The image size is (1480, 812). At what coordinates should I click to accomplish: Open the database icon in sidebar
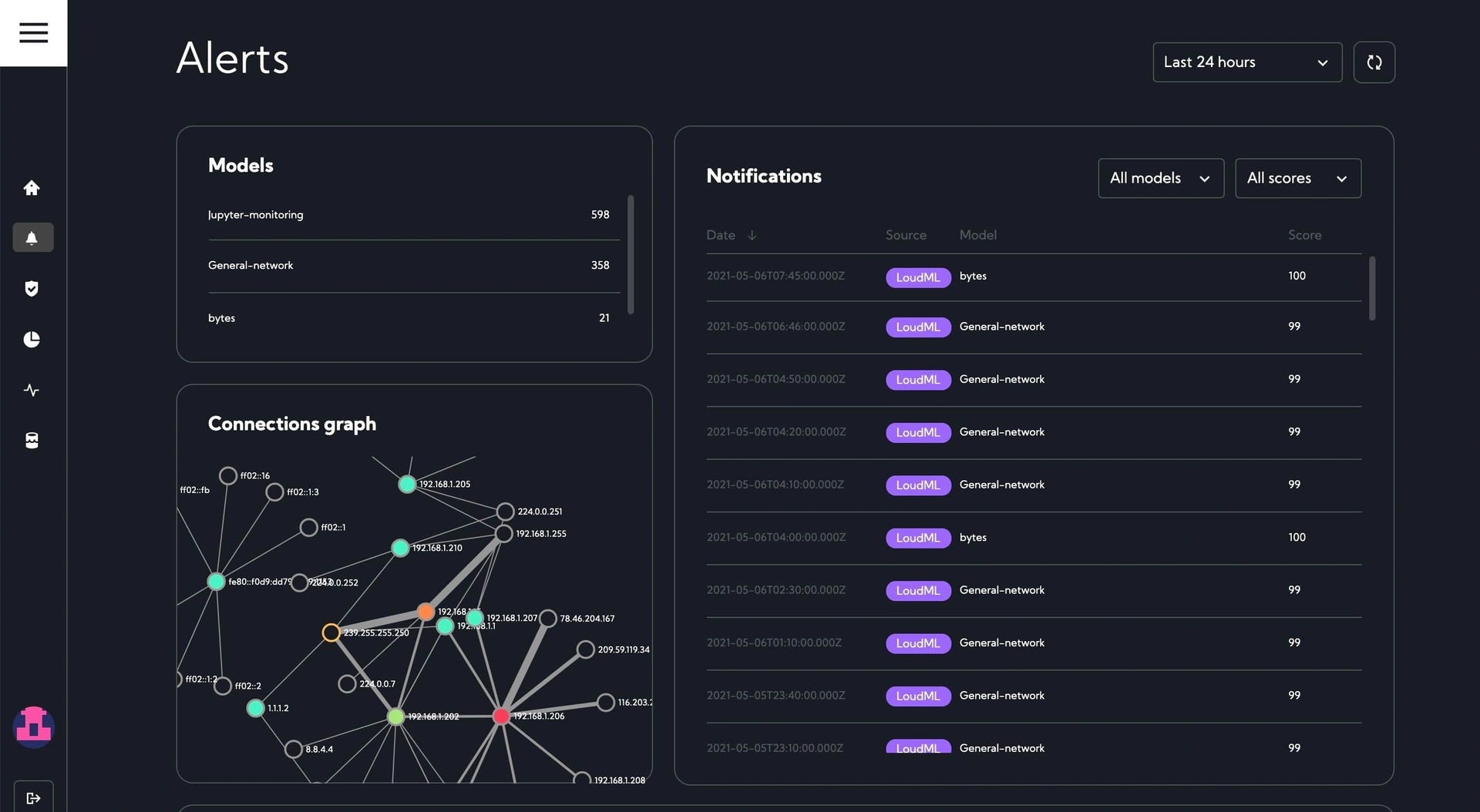[x=32, y=441]
